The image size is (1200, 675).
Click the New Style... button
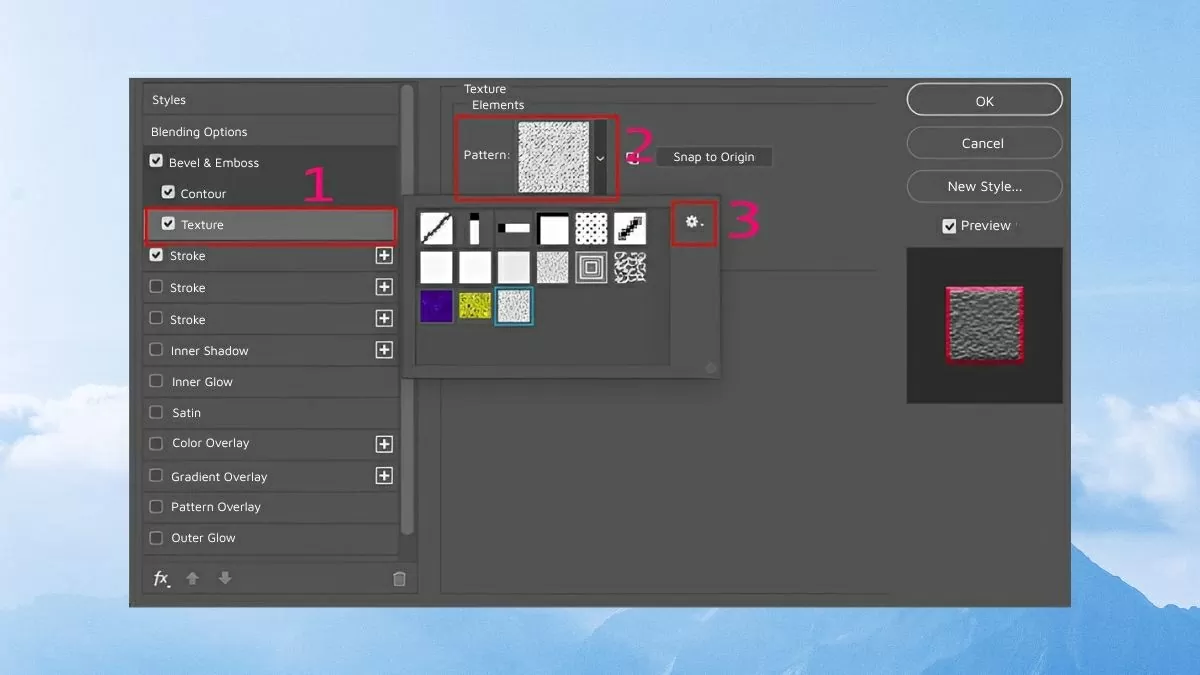[x=984, y=186]
